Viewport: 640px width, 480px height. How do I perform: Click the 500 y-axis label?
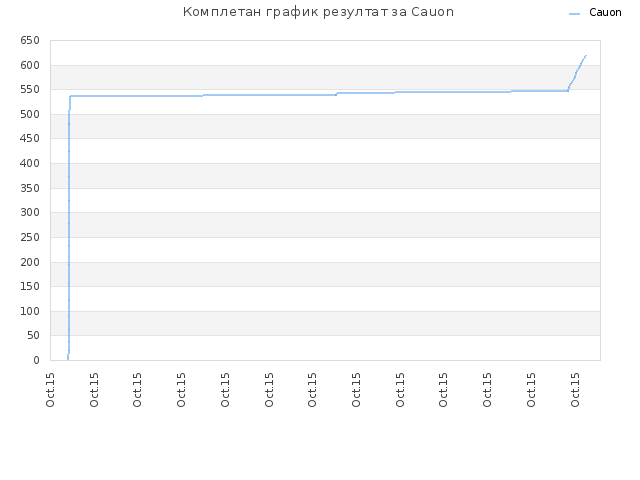pos(30,114)
